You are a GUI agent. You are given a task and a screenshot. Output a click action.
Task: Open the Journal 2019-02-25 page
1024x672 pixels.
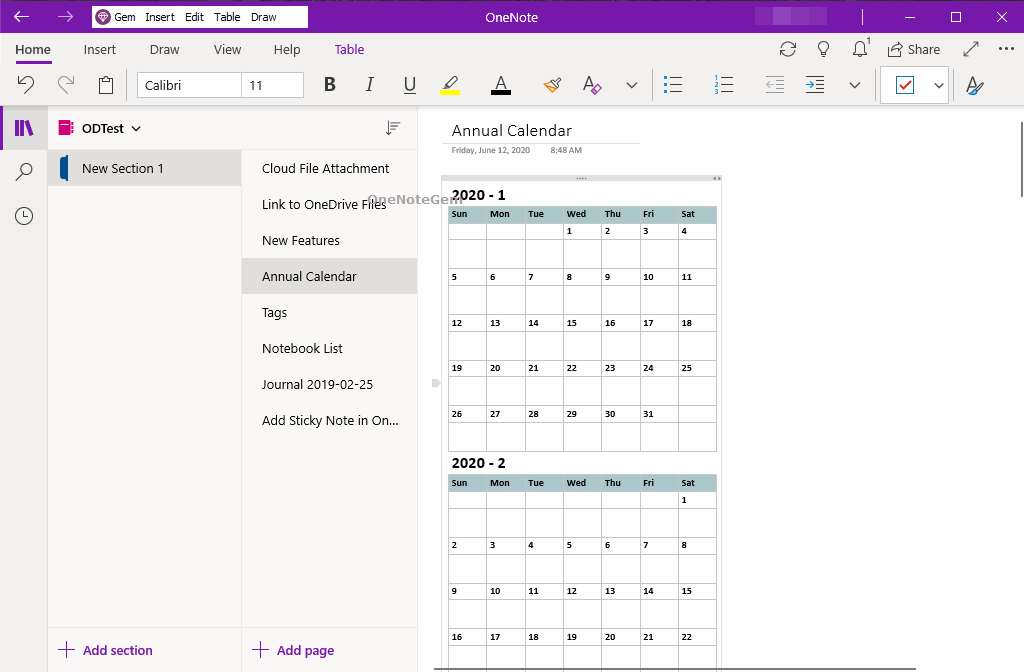point(330,384)
